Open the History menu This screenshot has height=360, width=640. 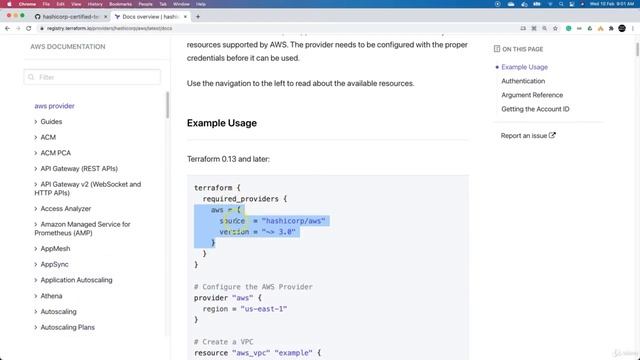coord(95,4)
